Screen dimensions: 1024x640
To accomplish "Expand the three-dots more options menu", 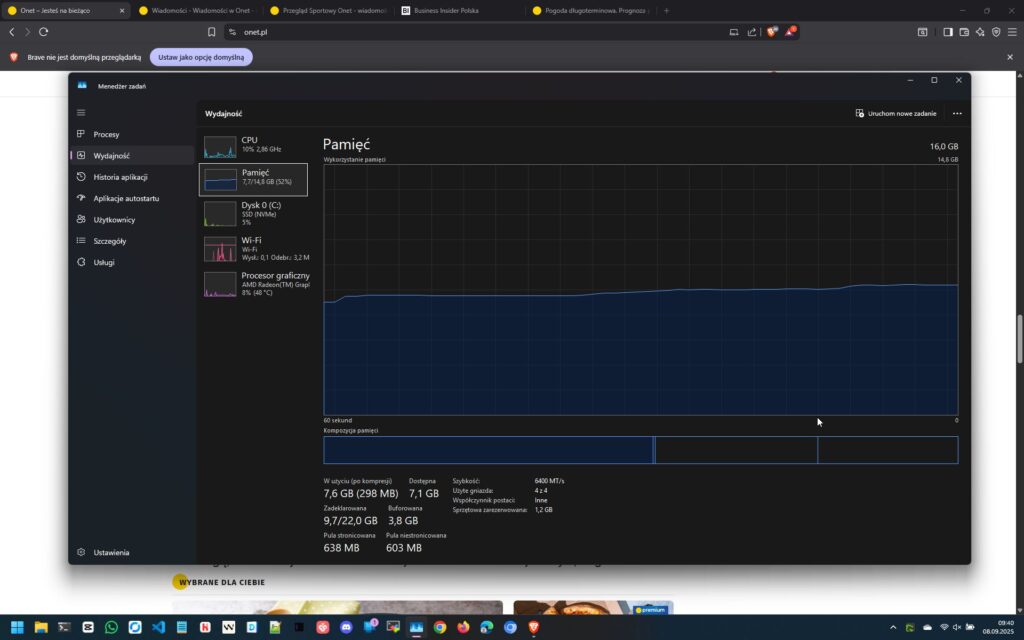I will (957, 113).
